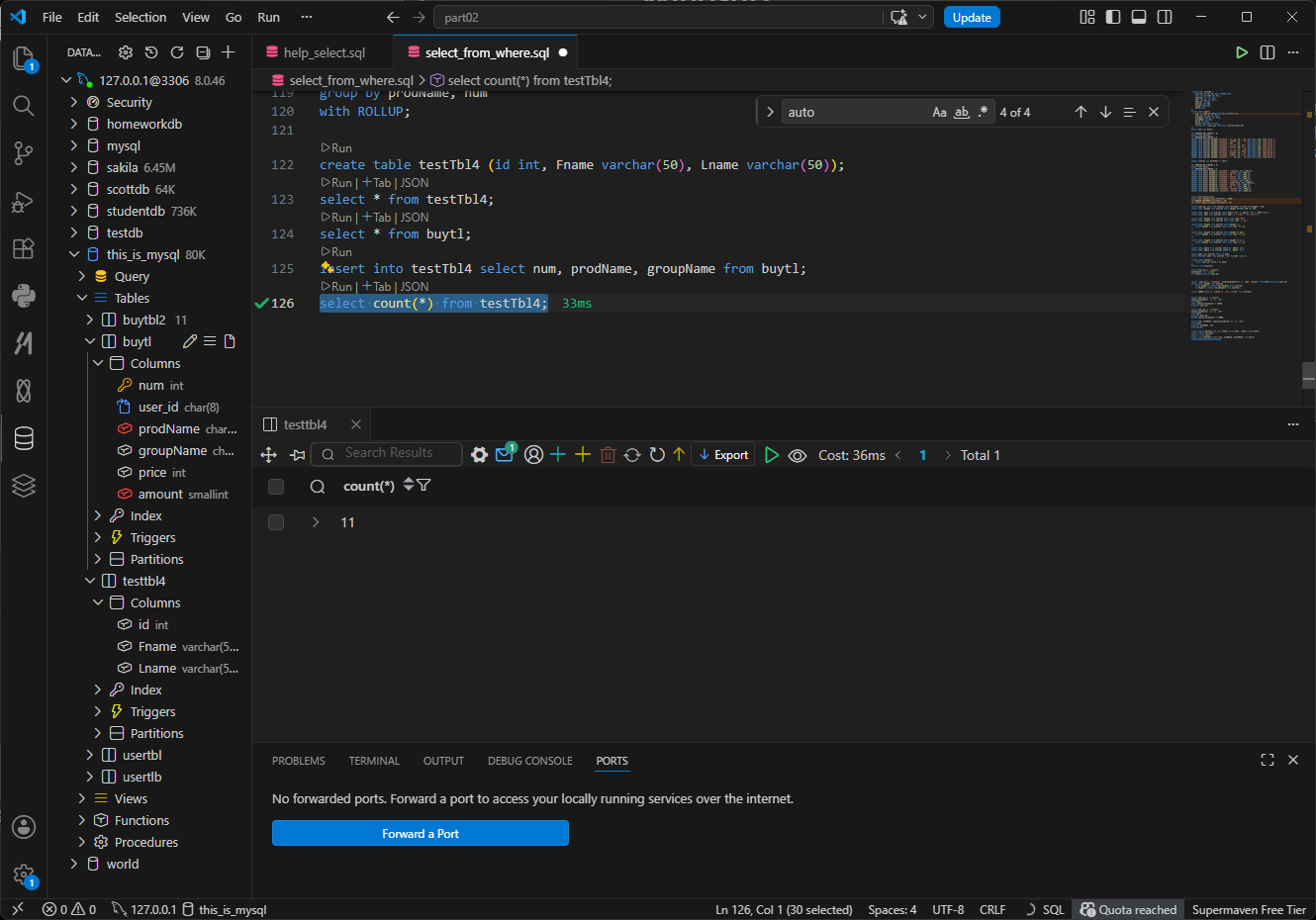Screen dimensions: 1316x920
Task: Switch to the TERMINAL panel tab
Action: (x=374, y=761)
